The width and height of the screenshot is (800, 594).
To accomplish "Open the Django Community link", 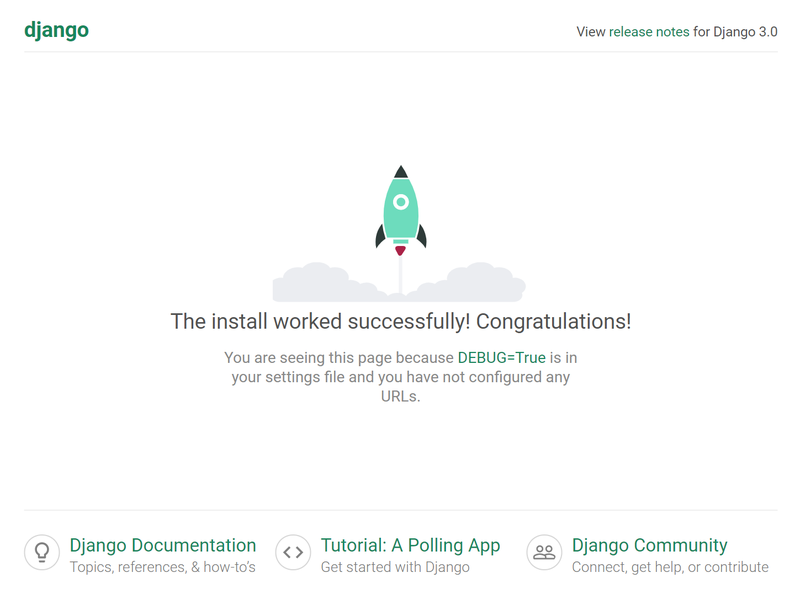I will coord(649,546).
